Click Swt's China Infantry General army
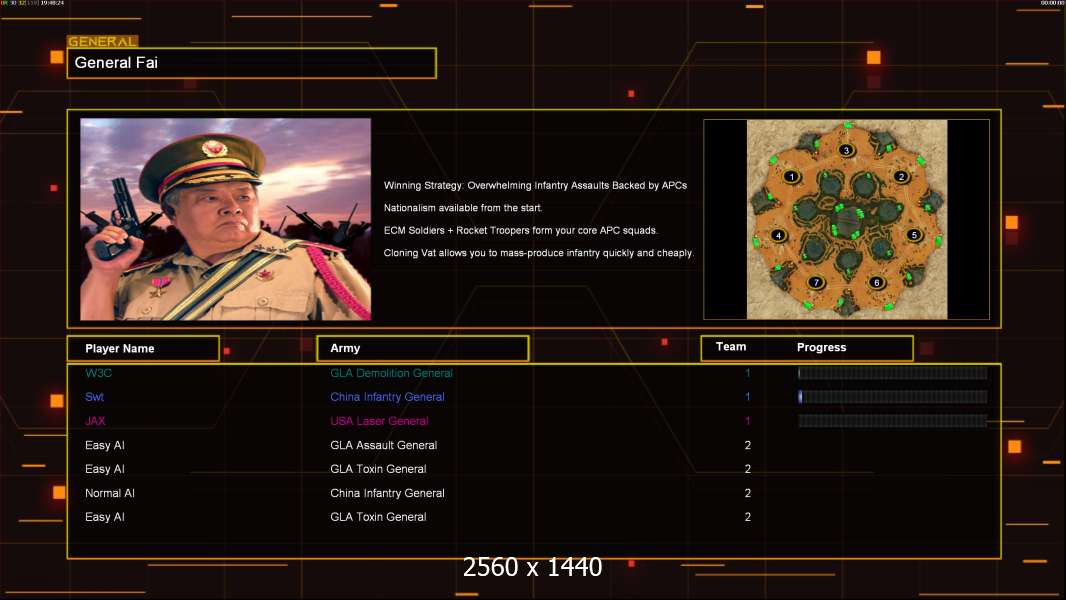 click(x=388, y=397)
